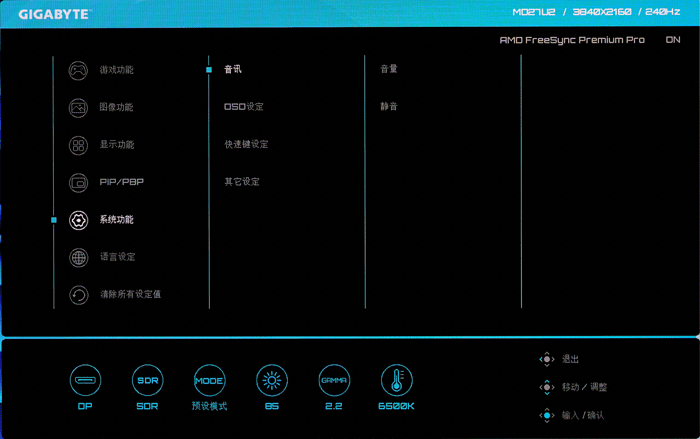The image size is (700, 439).
Task: Click the SDR text below the SDR icon
Action: click(147, 406)
